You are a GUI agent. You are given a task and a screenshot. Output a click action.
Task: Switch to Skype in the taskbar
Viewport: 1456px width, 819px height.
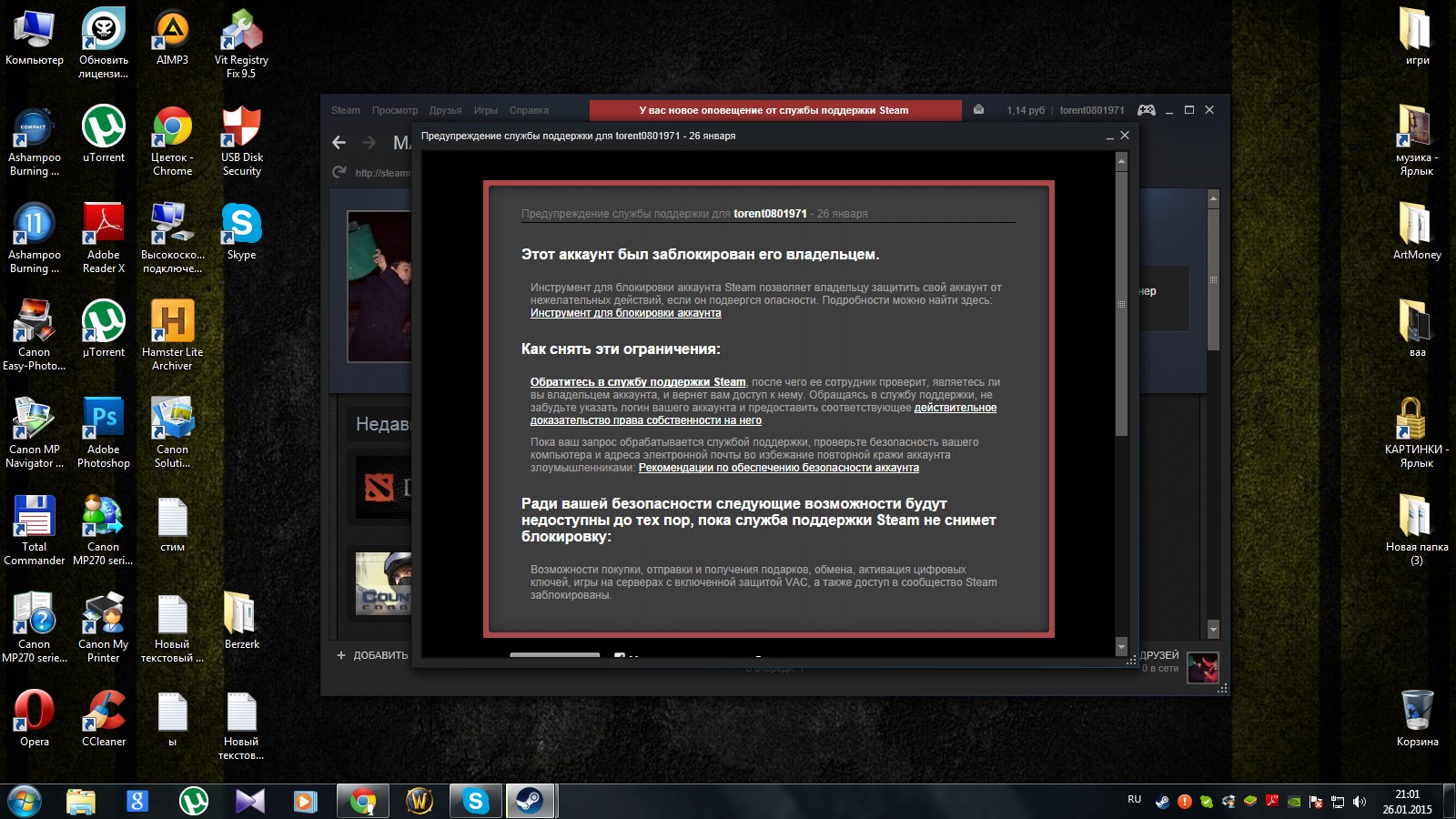pos(475,802)
